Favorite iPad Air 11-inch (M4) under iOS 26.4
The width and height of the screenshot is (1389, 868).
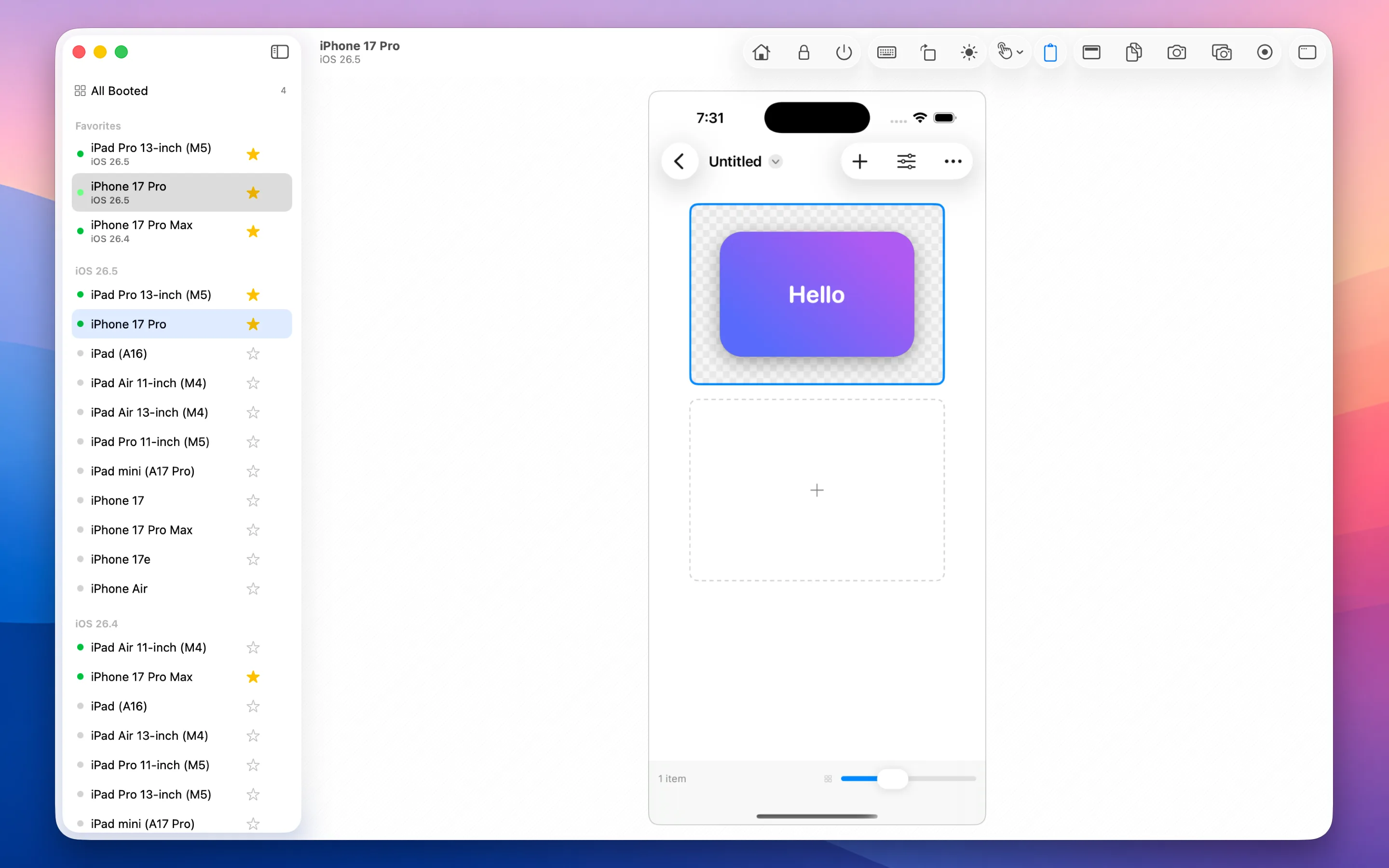[x=253, y=648]
